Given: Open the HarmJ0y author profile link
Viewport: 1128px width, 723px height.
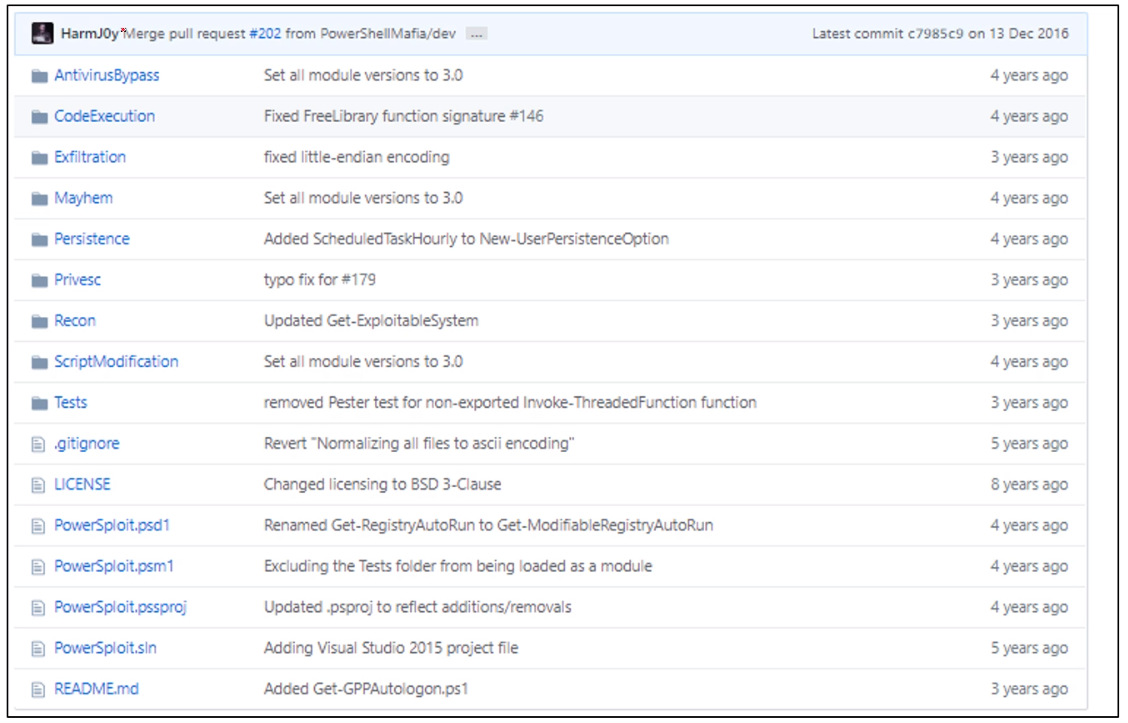Looking at the screenshot, I should [90, 34].
